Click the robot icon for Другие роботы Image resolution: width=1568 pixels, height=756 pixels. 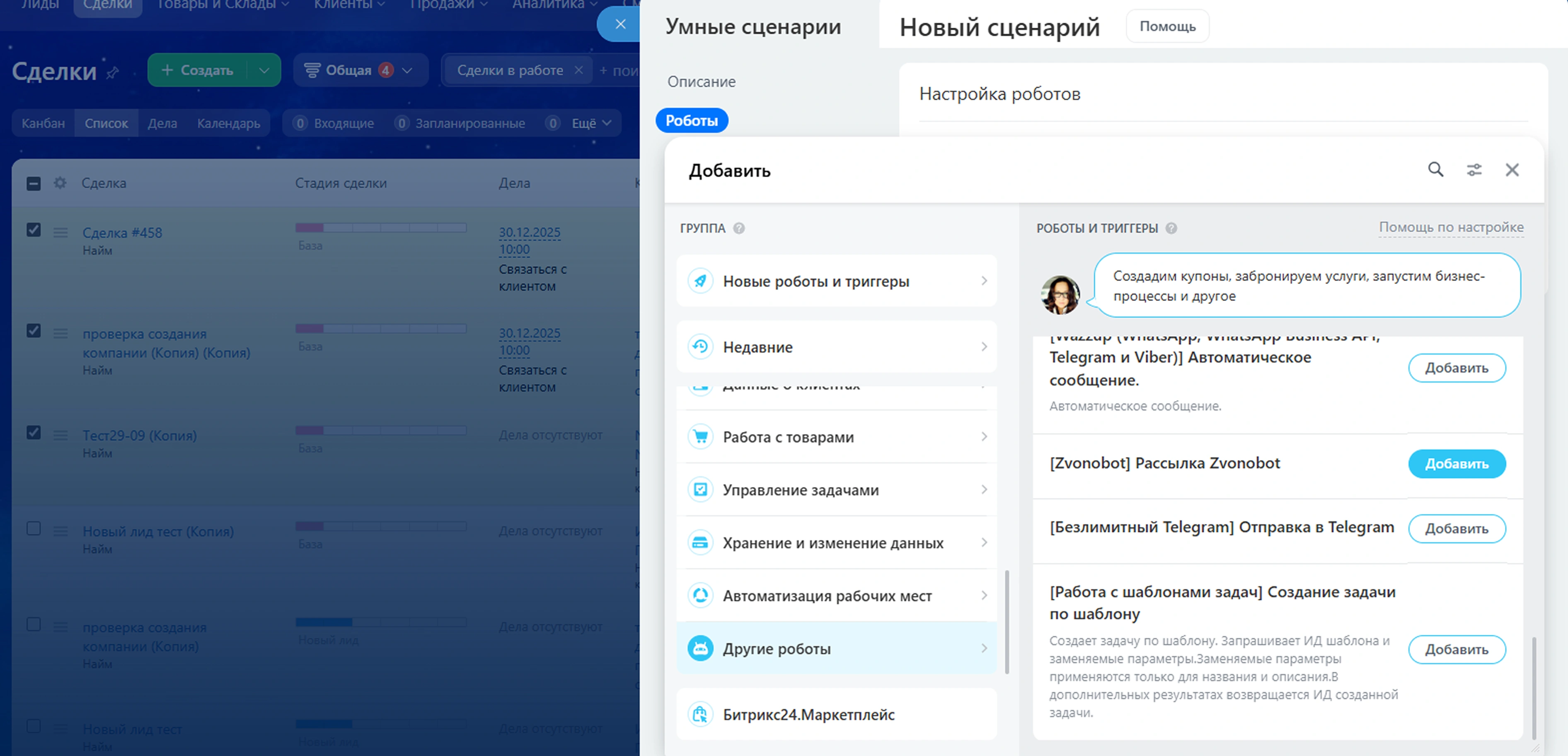(x=700, y=648)
